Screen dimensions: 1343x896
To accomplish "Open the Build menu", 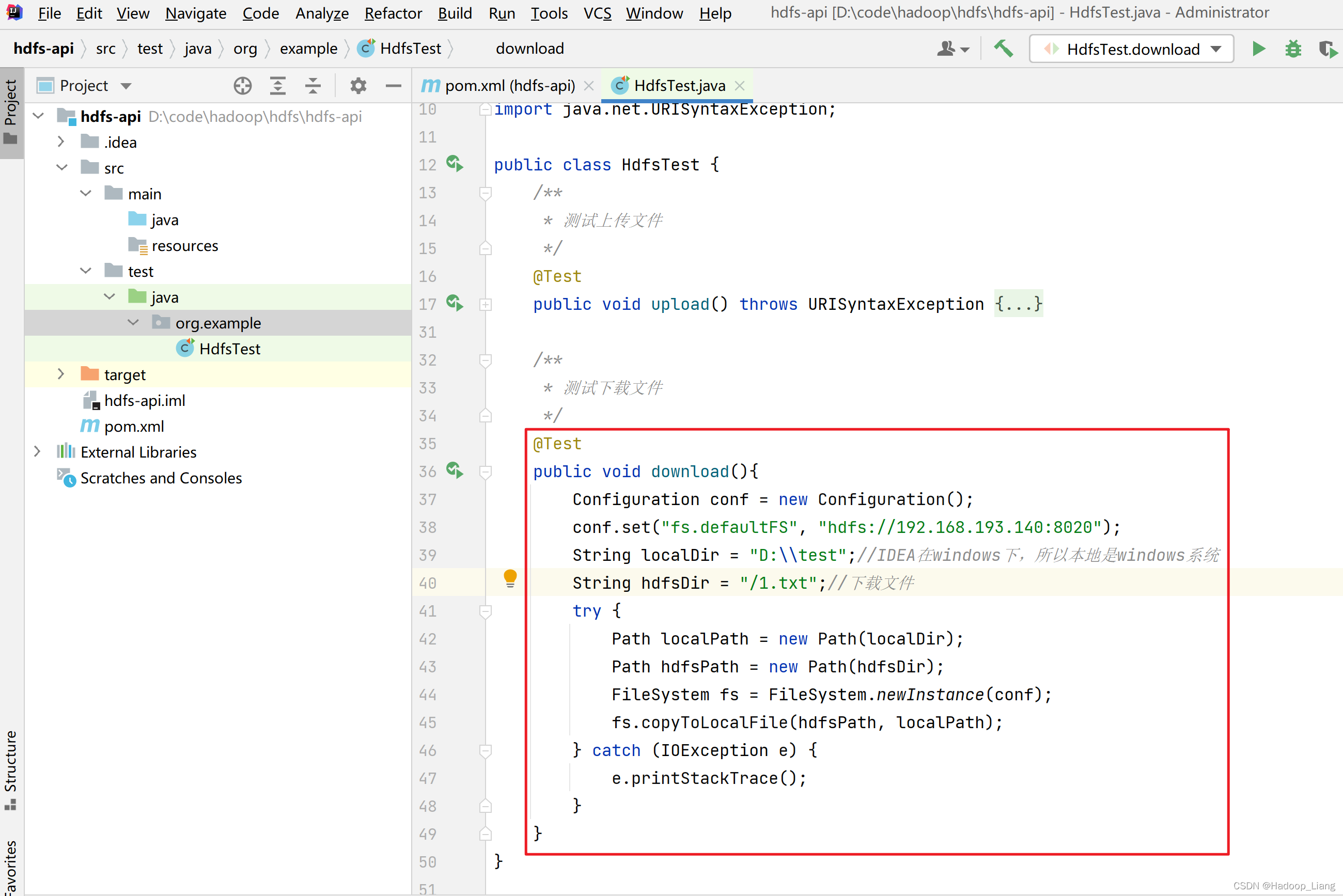I will point(455,13).
